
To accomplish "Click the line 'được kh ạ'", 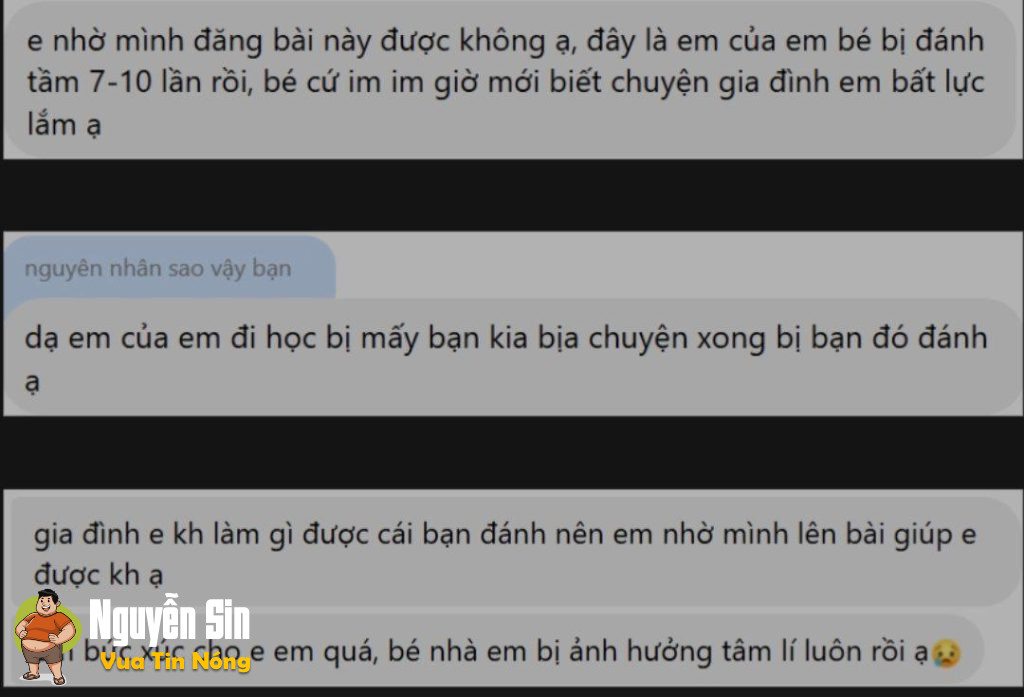I will [x=98, y=575].
